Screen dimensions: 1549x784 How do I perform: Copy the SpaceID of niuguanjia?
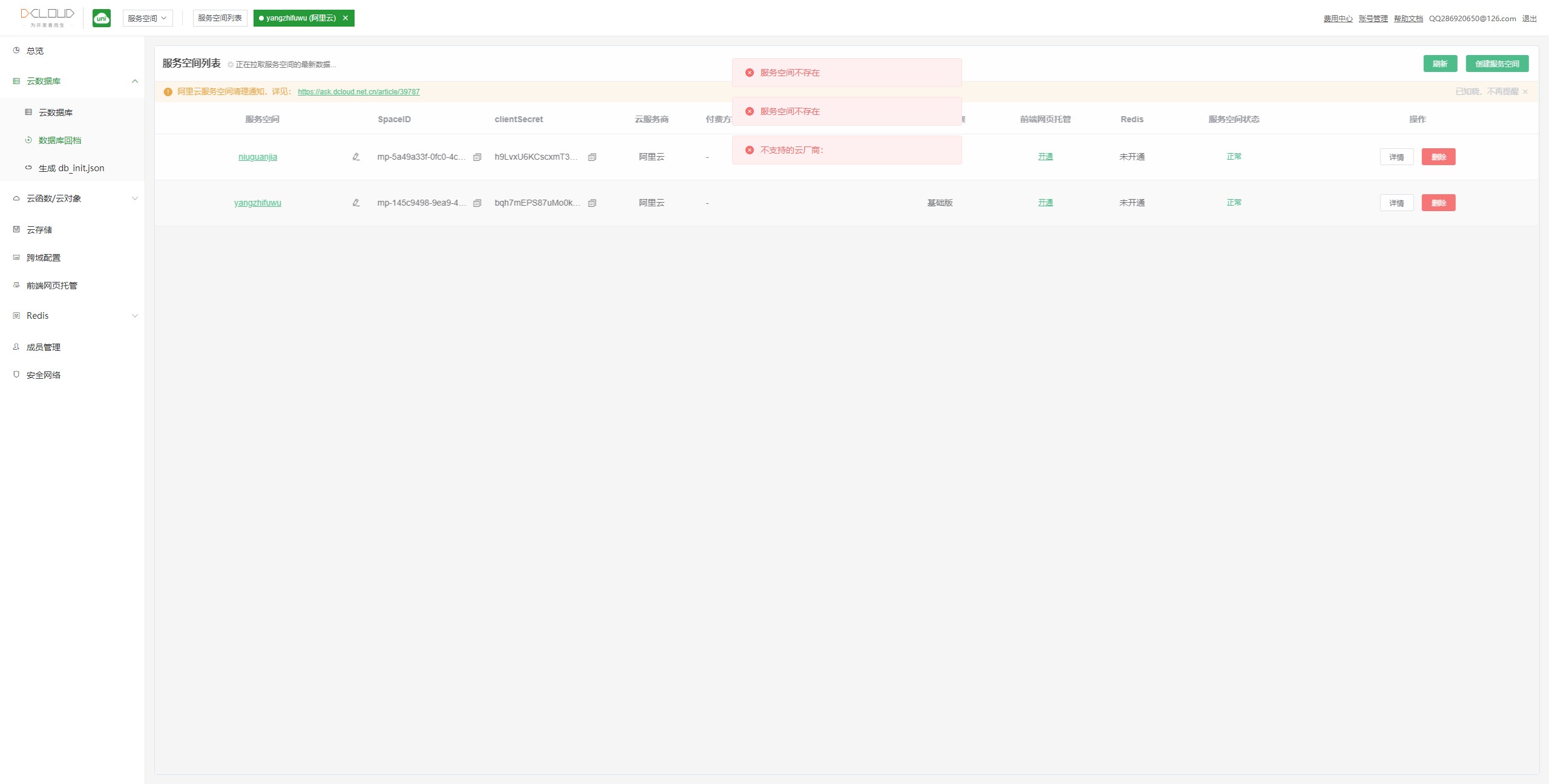point(477,157)
